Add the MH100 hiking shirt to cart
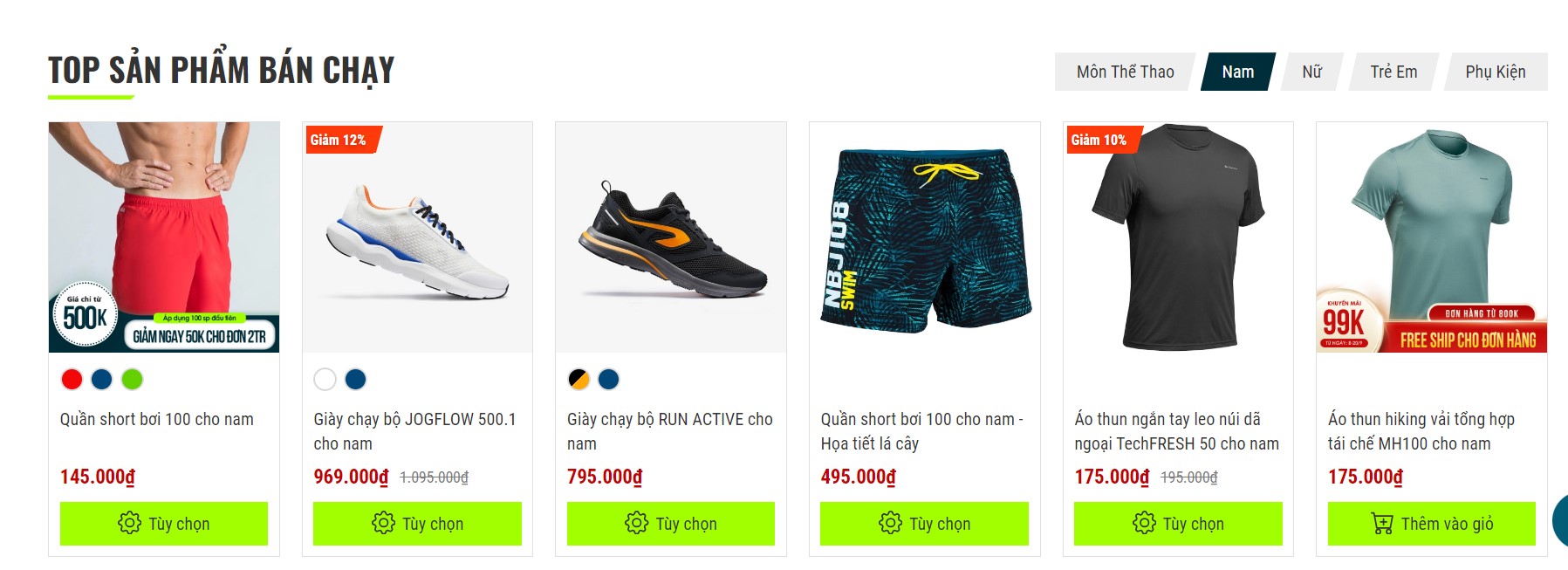This screenshot has width=1568, height=570. [x=1431, y=523]
